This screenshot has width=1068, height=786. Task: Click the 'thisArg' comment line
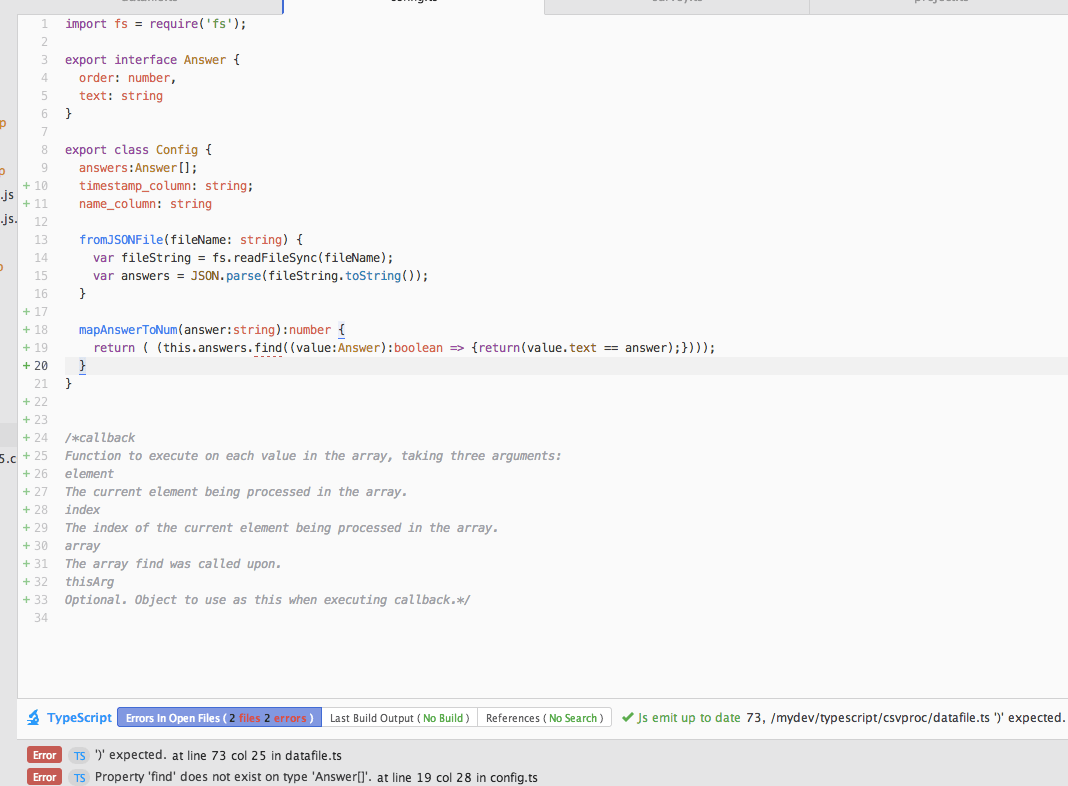[x=89, y=582]
